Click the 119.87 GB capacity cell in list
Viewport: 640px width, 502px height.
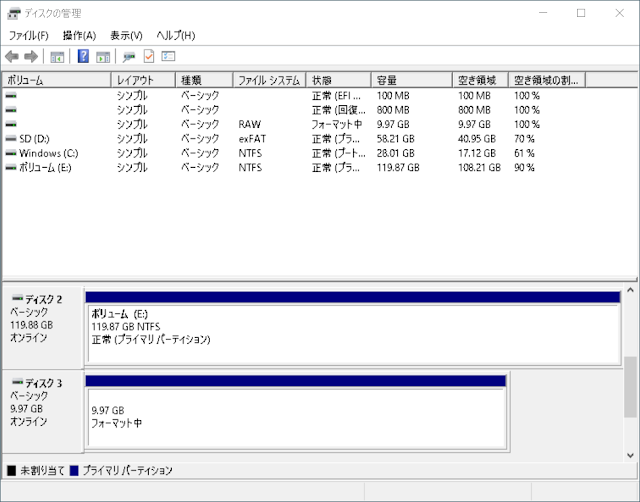pos(398,167)
